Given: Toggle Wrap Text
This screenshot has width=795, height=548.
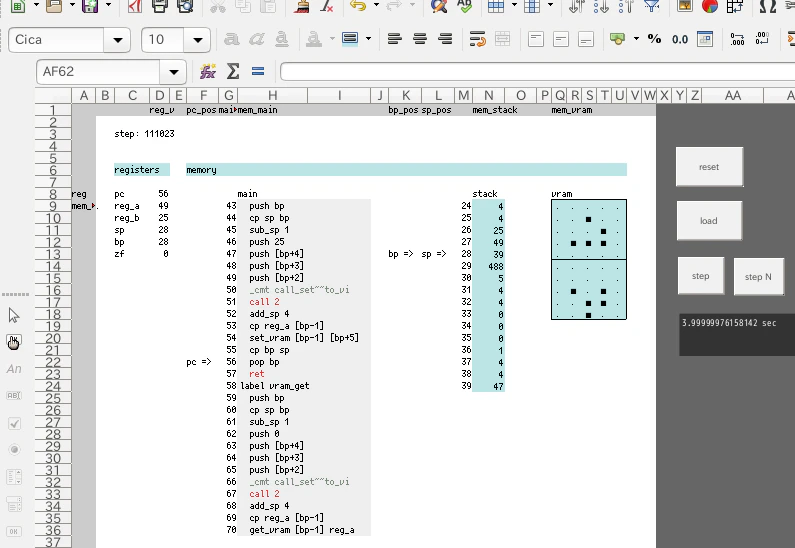Looking at the screenshot, I should 478,39.
